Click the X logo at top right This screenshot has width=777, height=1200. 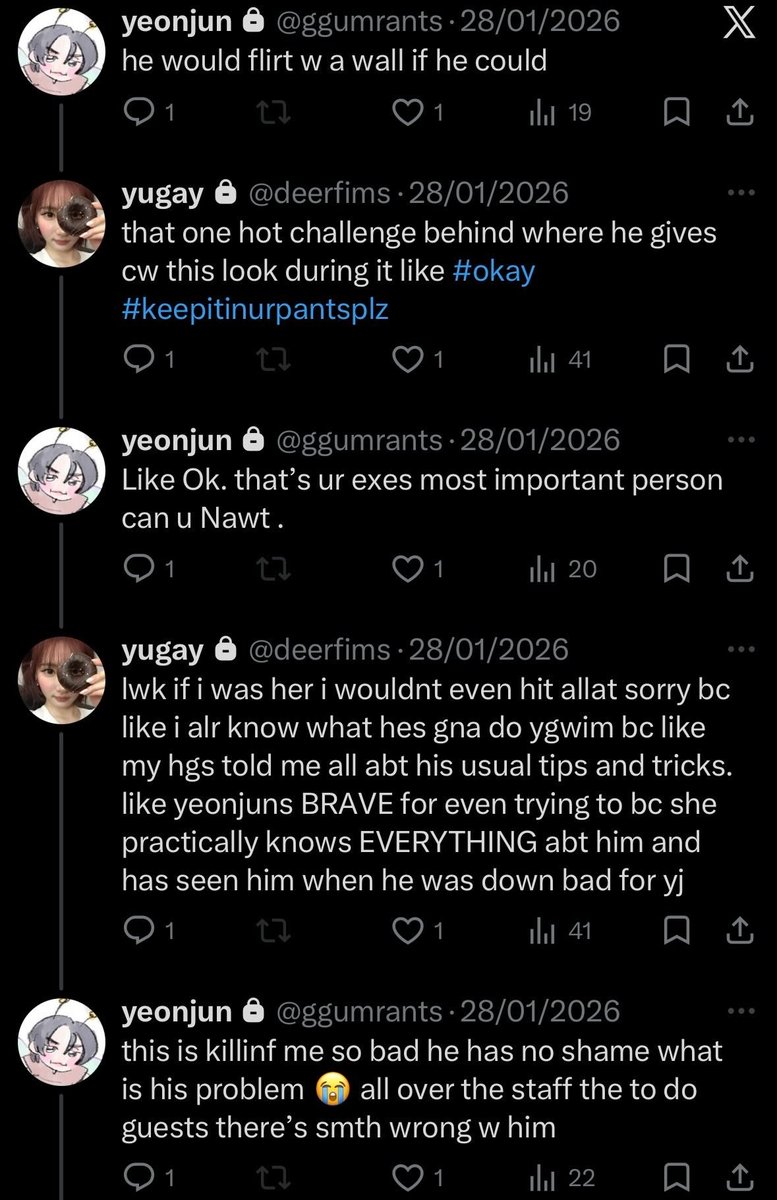(x=738, y=24)
